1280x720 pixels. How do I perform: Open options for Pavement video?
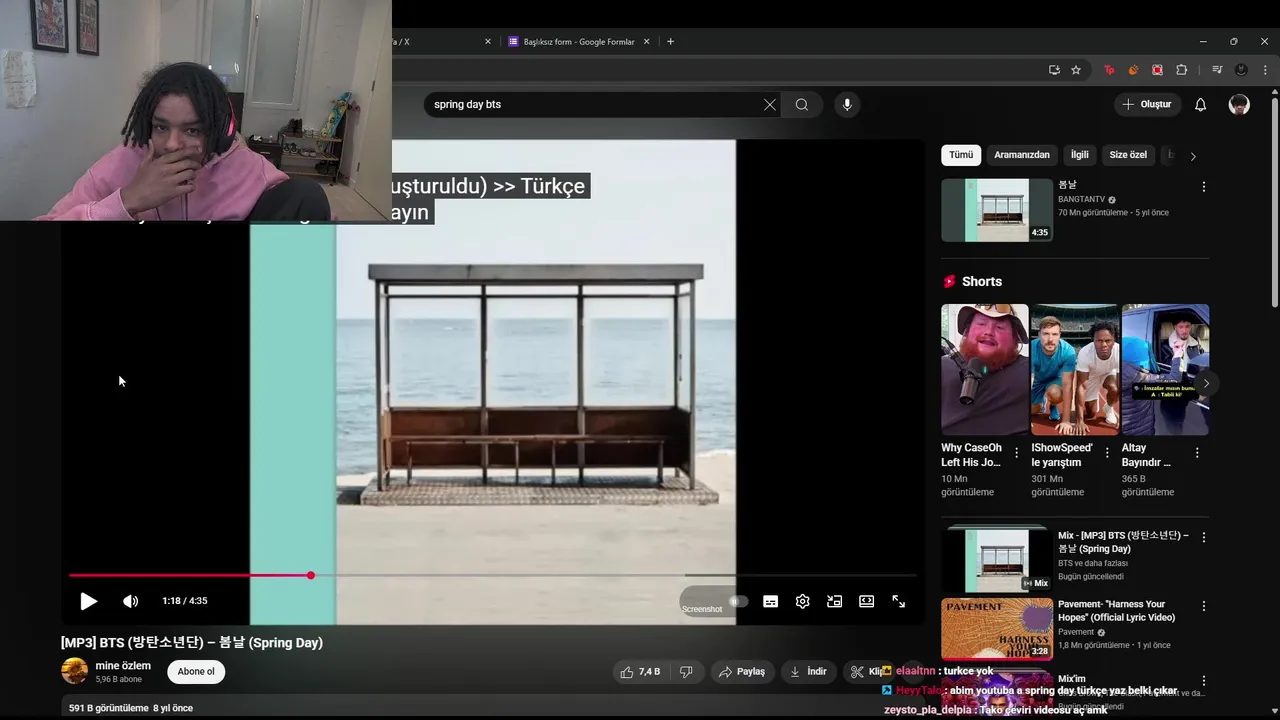[x=1204, y=606]
